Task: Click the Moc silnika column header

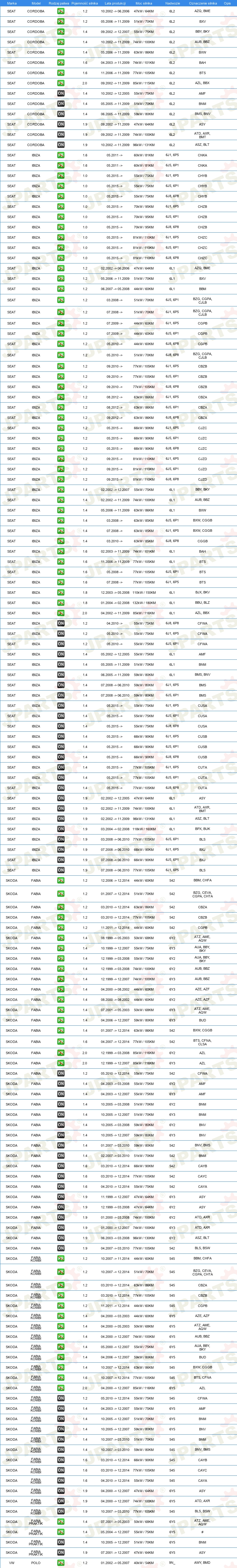Action: tap(144, 3)
